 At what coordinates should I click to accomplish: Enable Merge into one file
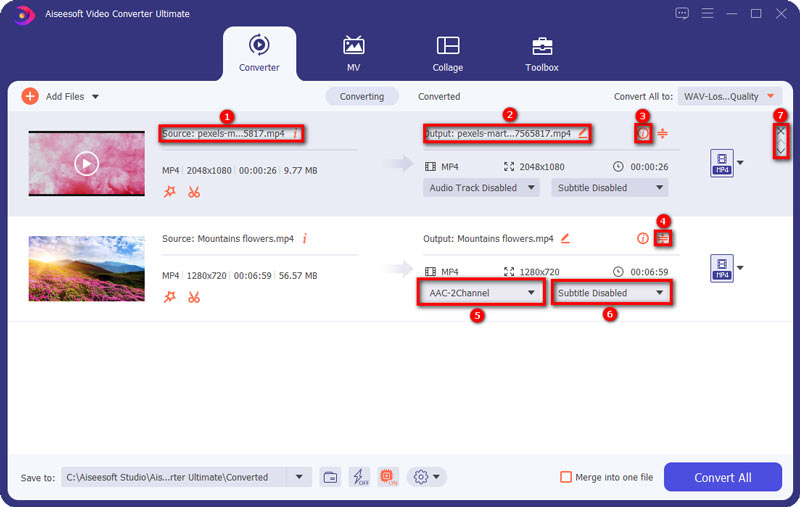[566, 477]
